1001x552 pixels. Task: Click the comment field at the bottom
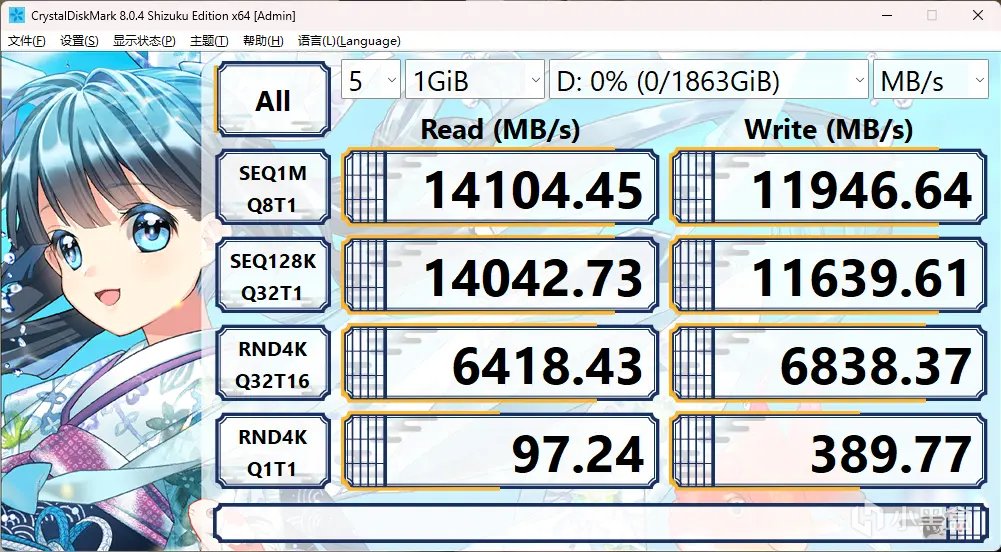pos(601,523)
